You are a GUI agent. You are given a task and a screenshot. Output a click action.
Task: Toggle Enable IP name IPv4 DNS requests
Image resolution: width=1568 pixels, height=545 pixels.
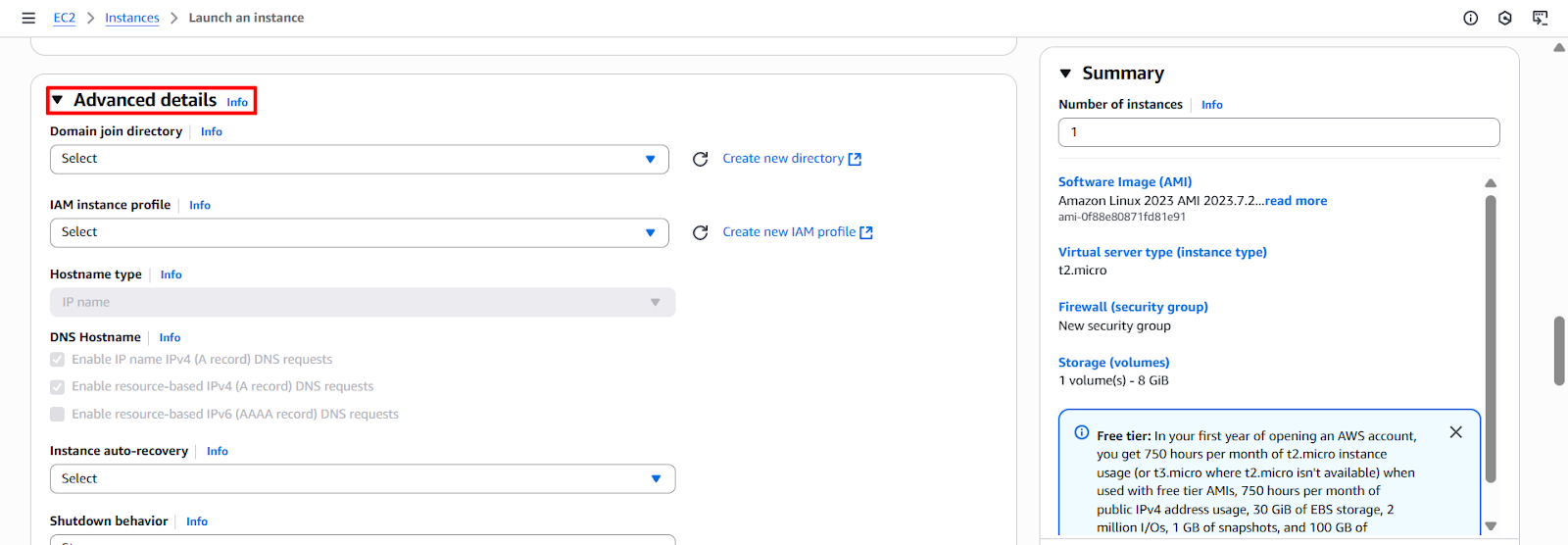pos(58,360)
